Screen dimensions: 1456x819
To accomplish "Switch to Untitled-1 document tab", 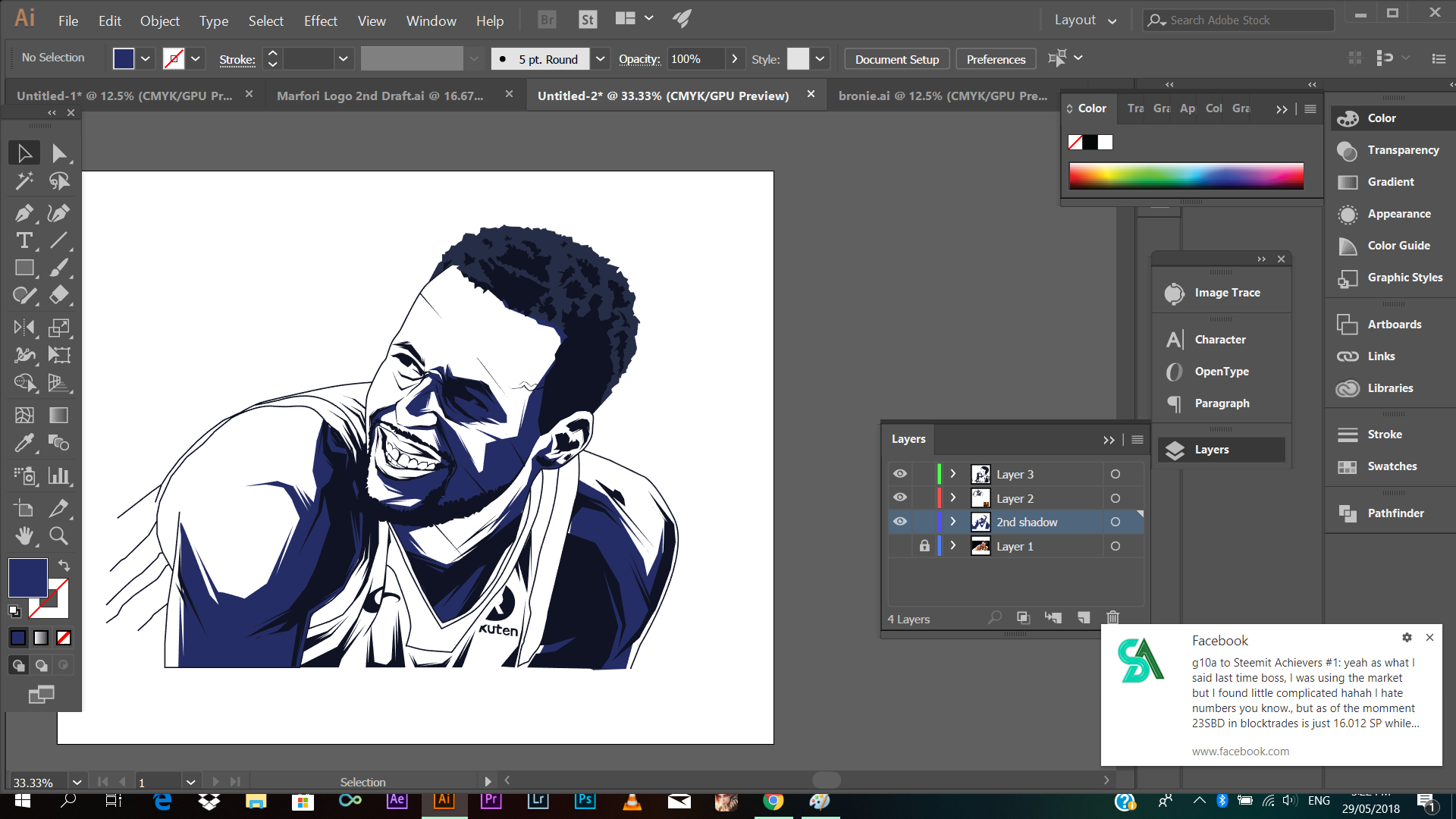I will tap(125, 96).
